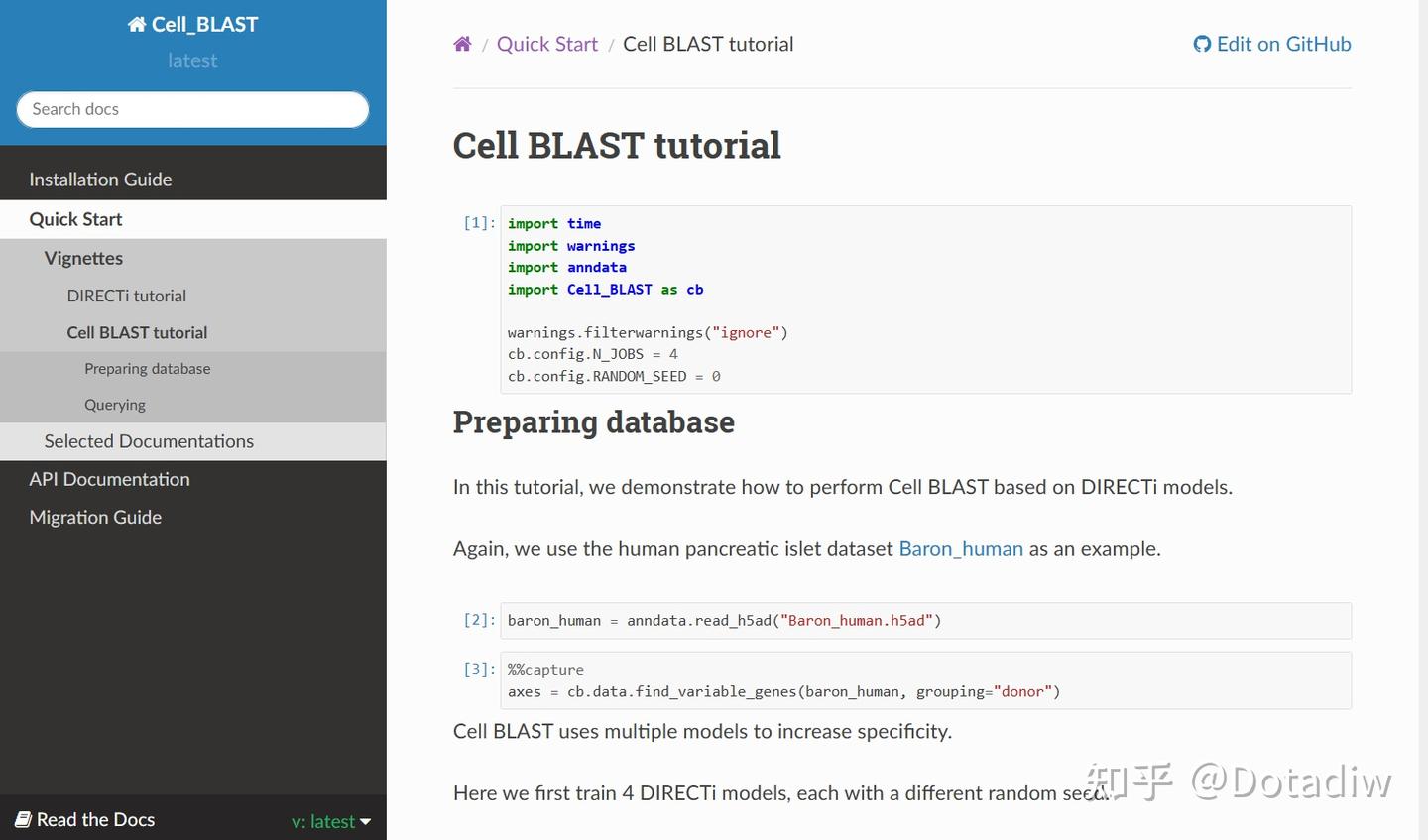Select Migration Guide in the sidebar
The height and width of the screenshot is (840, 1428).
pos(95,517)
